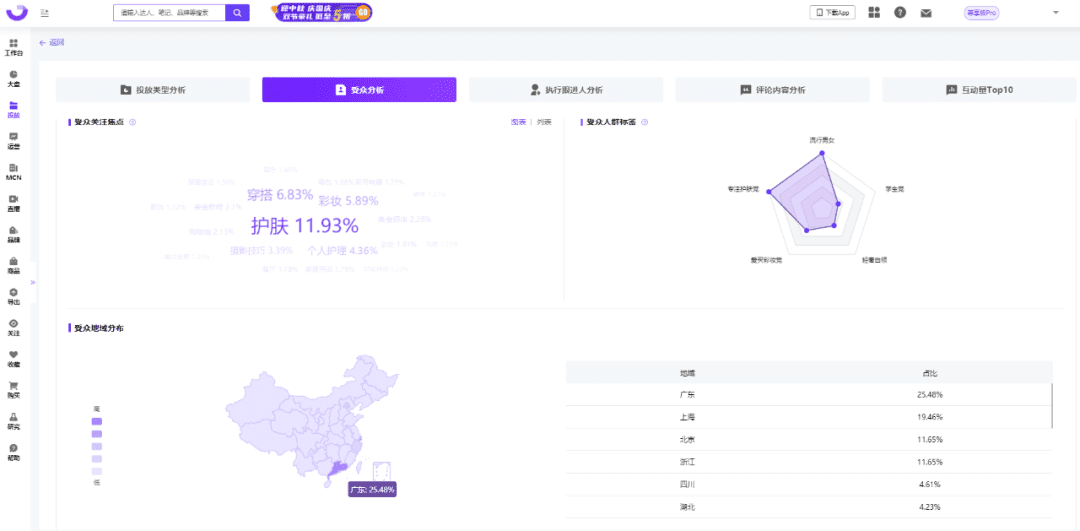Screen dimensions: 1080x531
Task: Click 护肤 11.93% in word cloud
Action: point(304,226)
